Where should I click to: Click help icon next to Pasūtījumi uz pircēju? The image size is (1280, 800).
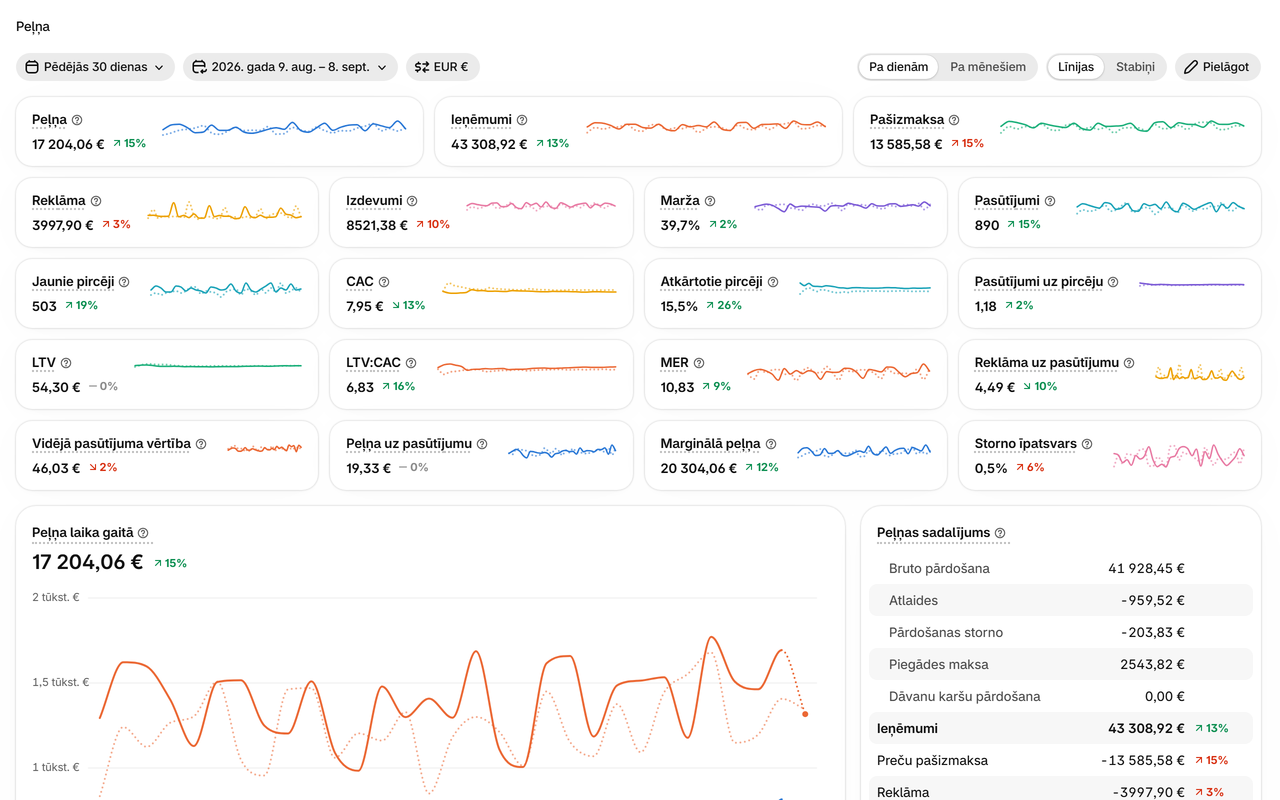[x=1113, y=282]
